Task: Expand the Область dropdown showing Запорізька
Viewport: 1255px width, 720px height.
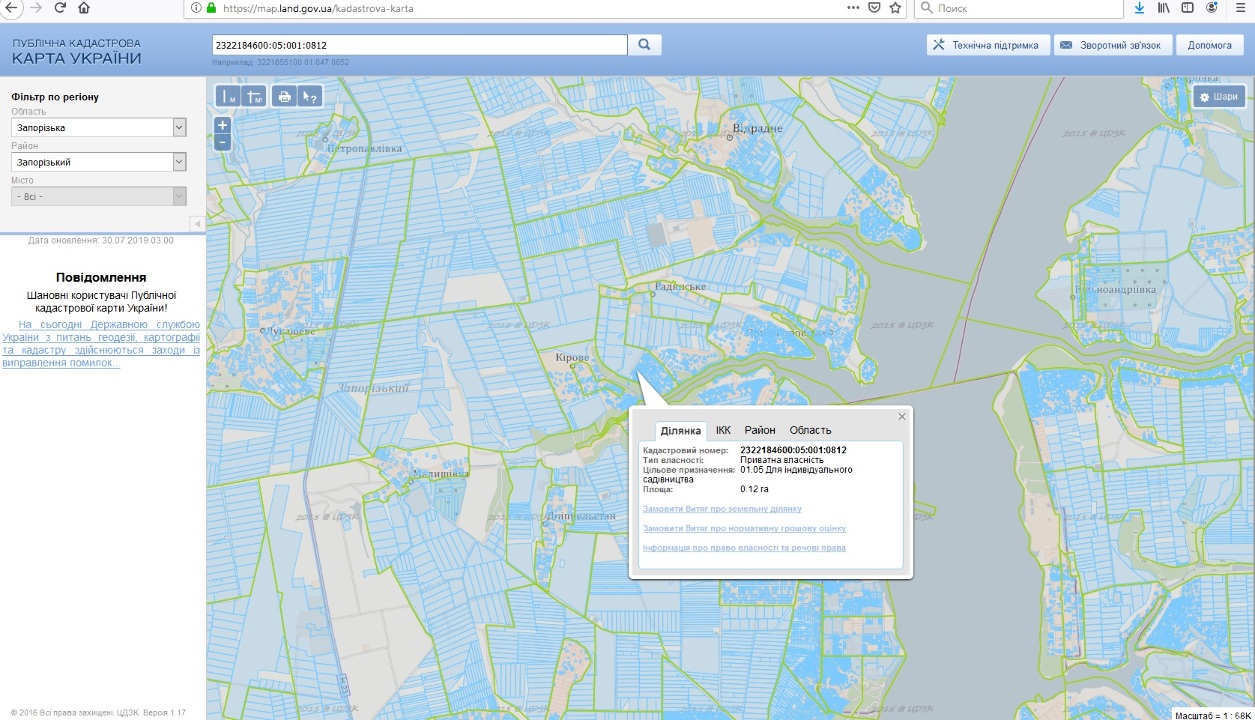Action: tap(99, 128)
